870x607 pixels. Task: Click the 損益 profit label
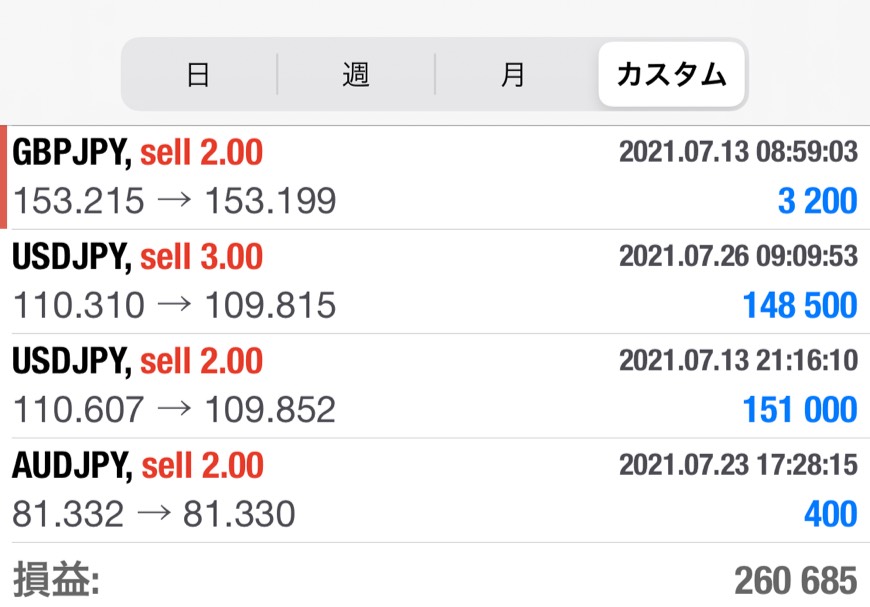tap(56, 580)
